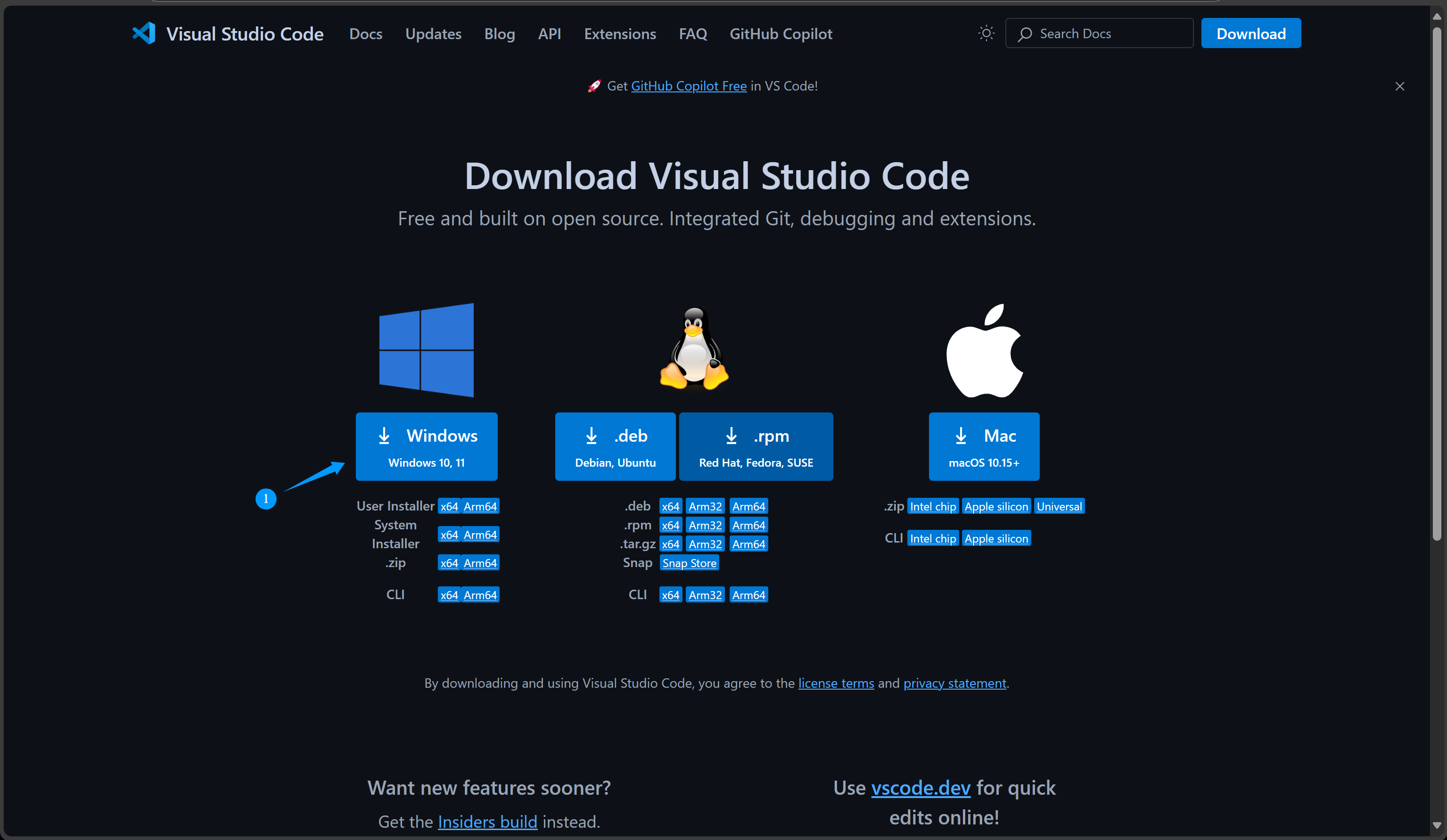The width and height of the screenshot is (1447, 840).
Task: Choose Windows .zip Arm64 download
Action: point(480,563)
